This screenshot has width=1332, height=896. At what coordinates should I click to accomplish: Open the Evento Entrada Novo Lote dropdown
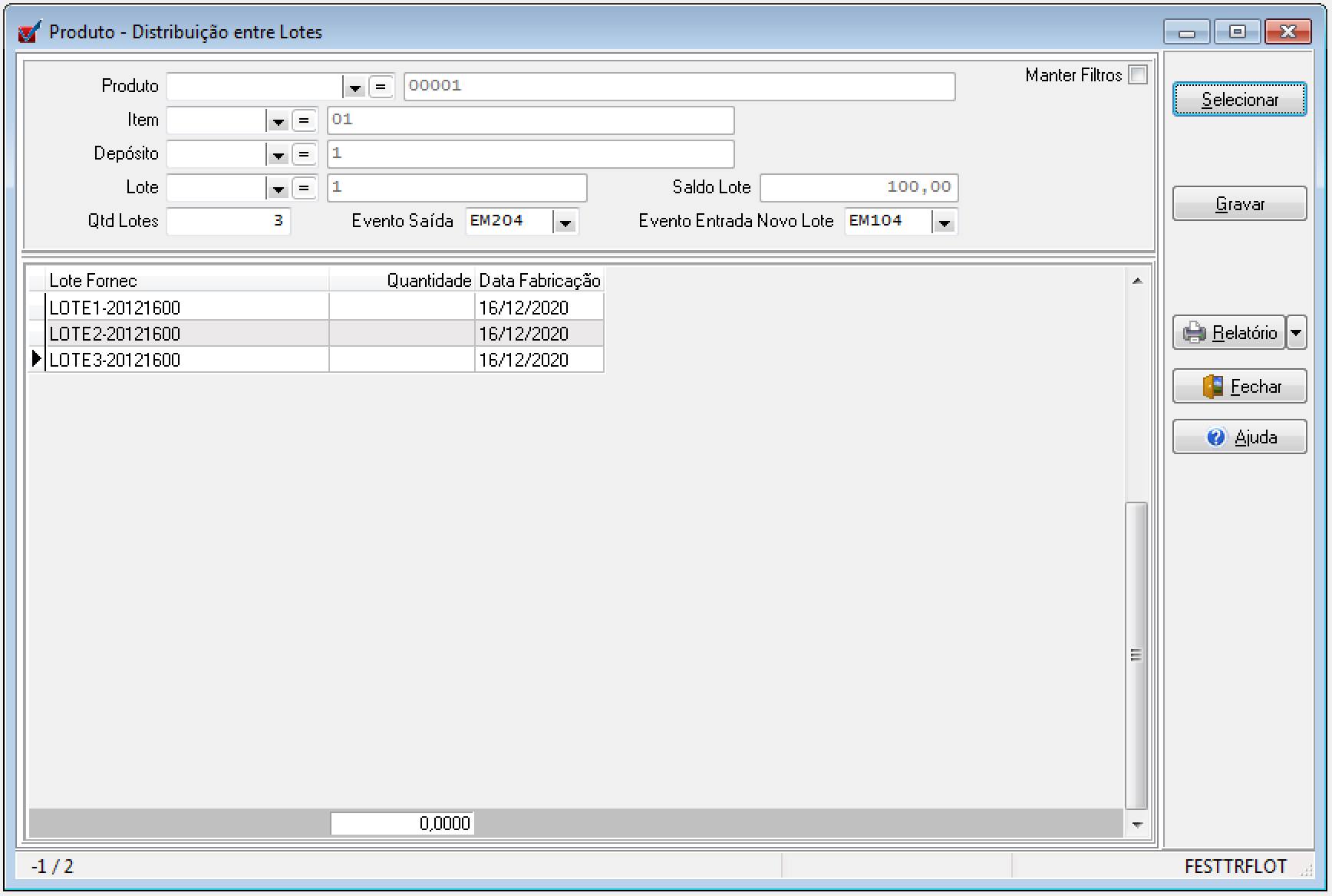click(x=944, y=222)
